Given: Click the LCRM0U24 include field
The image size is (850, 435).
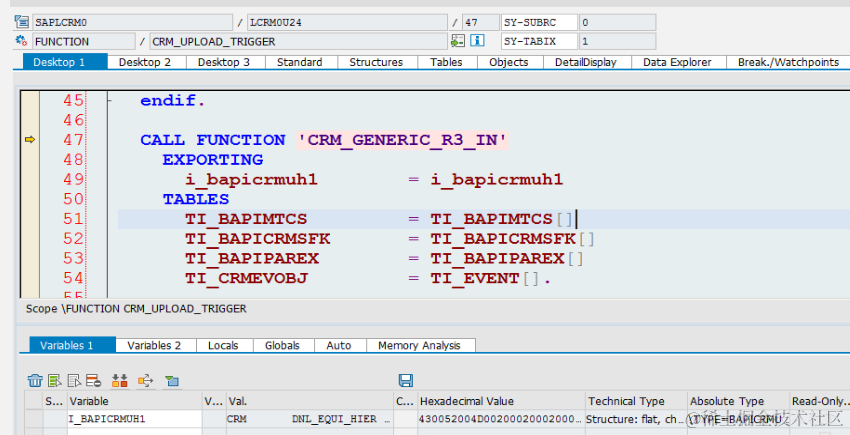Looking at the screenshot, I should [347, 22].
